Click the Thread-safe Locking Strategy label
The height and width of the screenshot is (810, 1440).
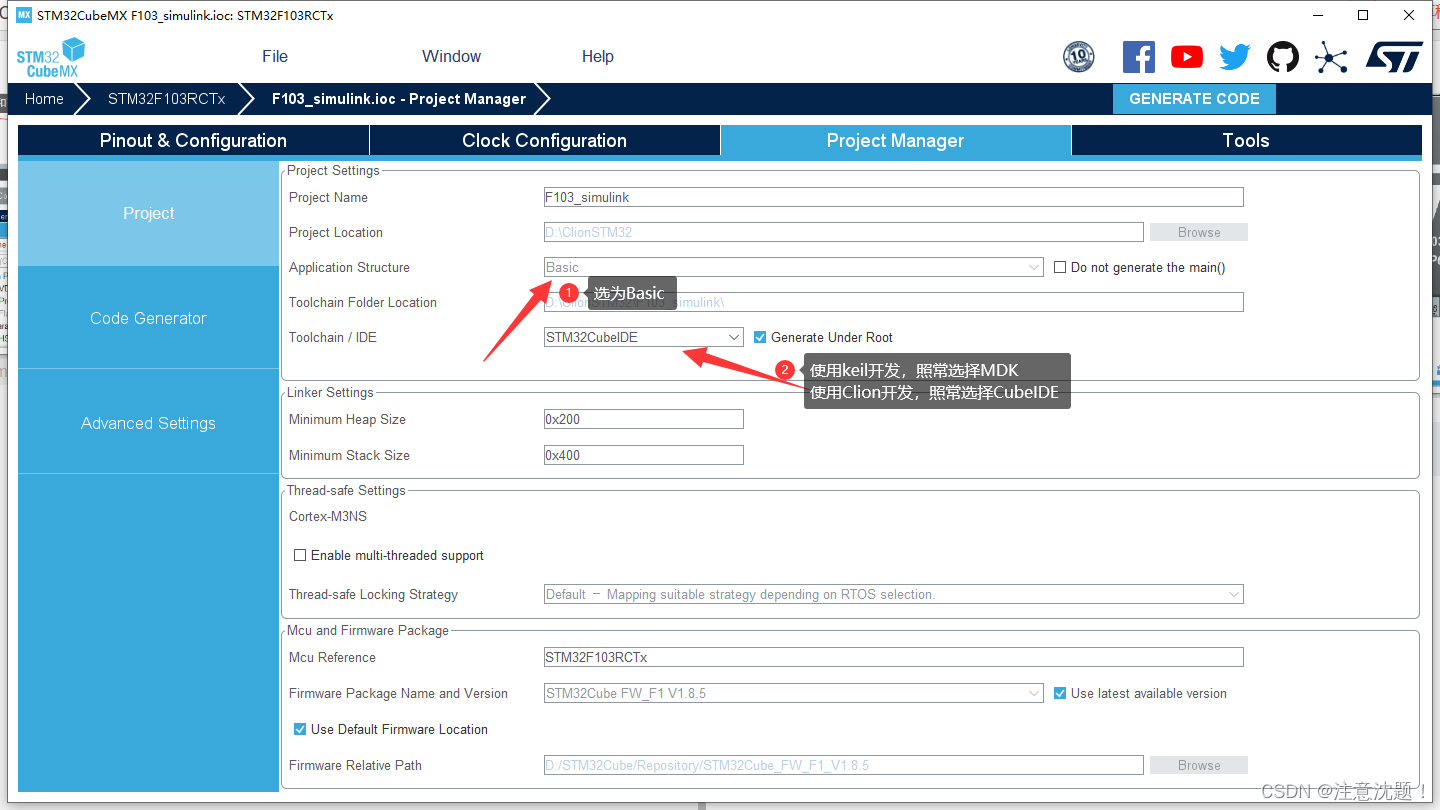pos(373,594)
